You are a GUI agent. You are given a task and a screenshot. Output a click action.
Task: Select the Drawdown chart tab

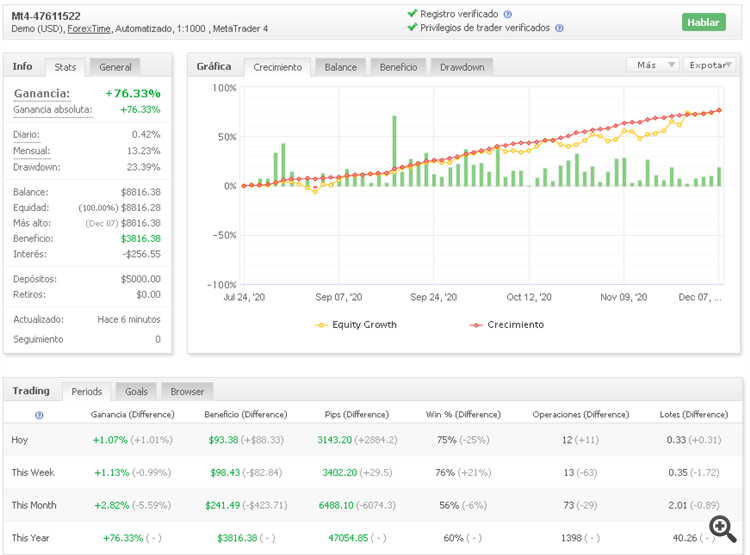coord(462,67)
